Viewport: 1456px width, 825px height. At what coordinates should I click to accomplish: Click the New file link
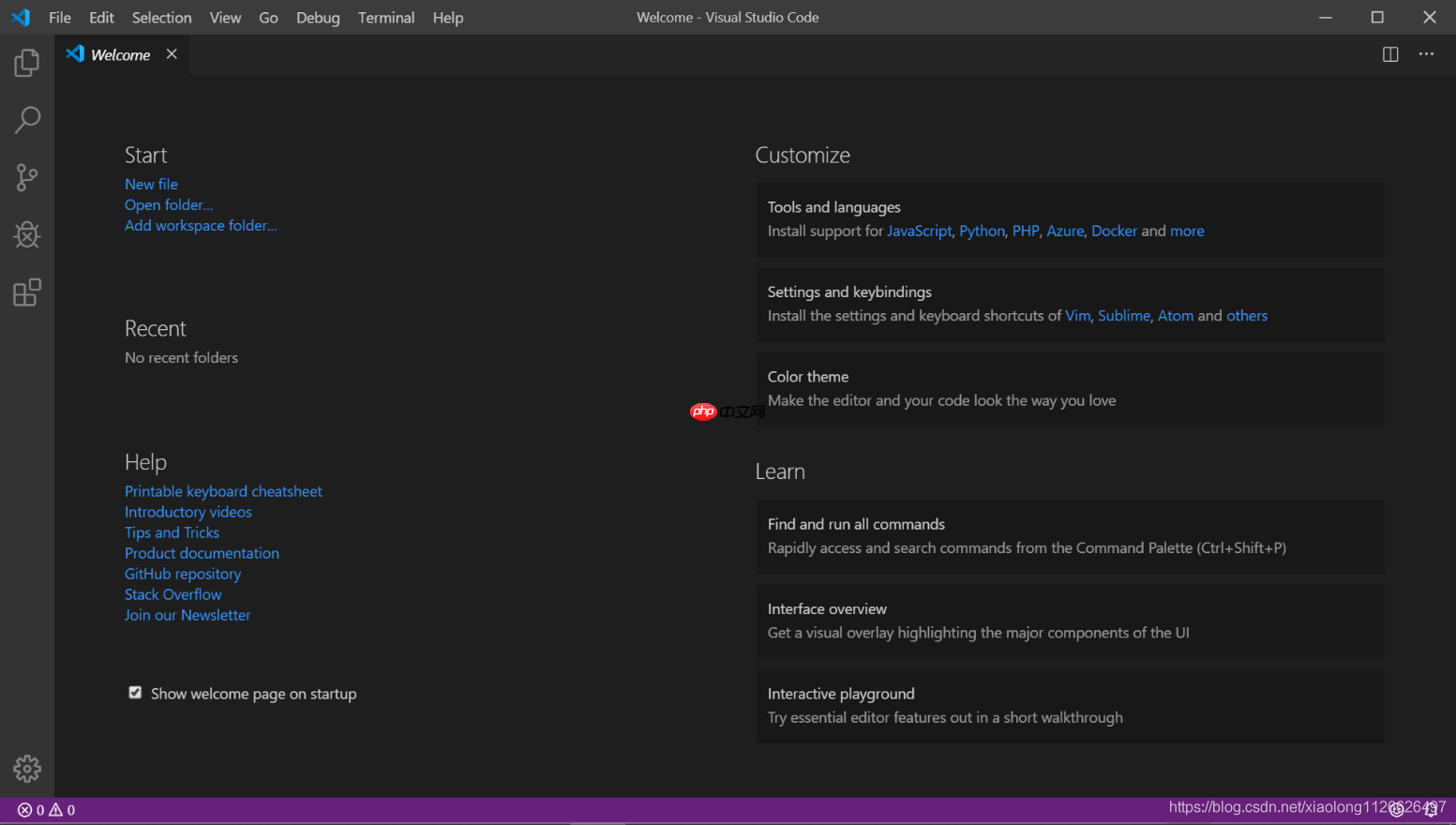point(151,184)
